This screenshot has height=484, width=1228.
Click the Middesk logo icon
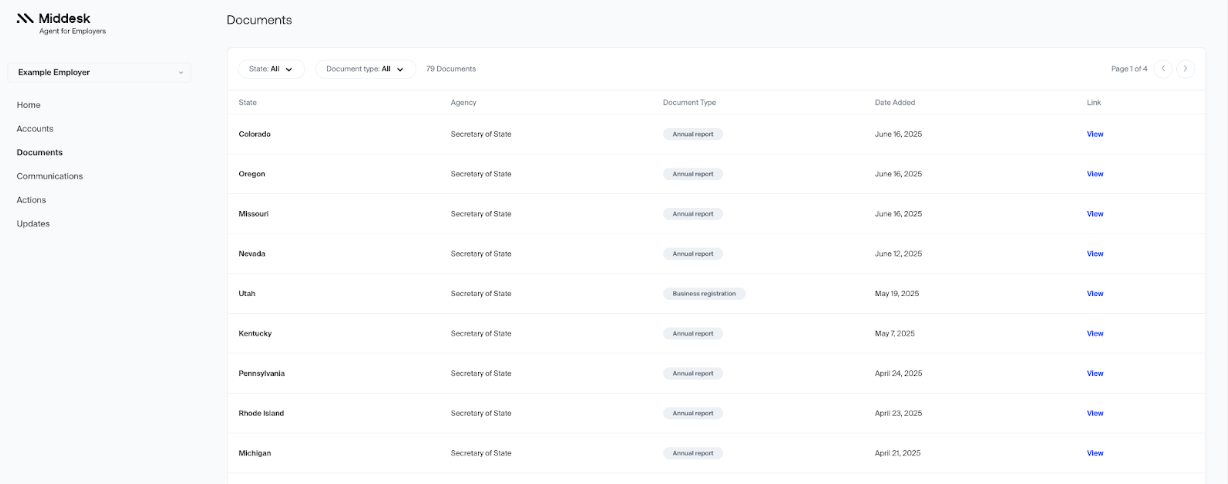tap(25, 18)
